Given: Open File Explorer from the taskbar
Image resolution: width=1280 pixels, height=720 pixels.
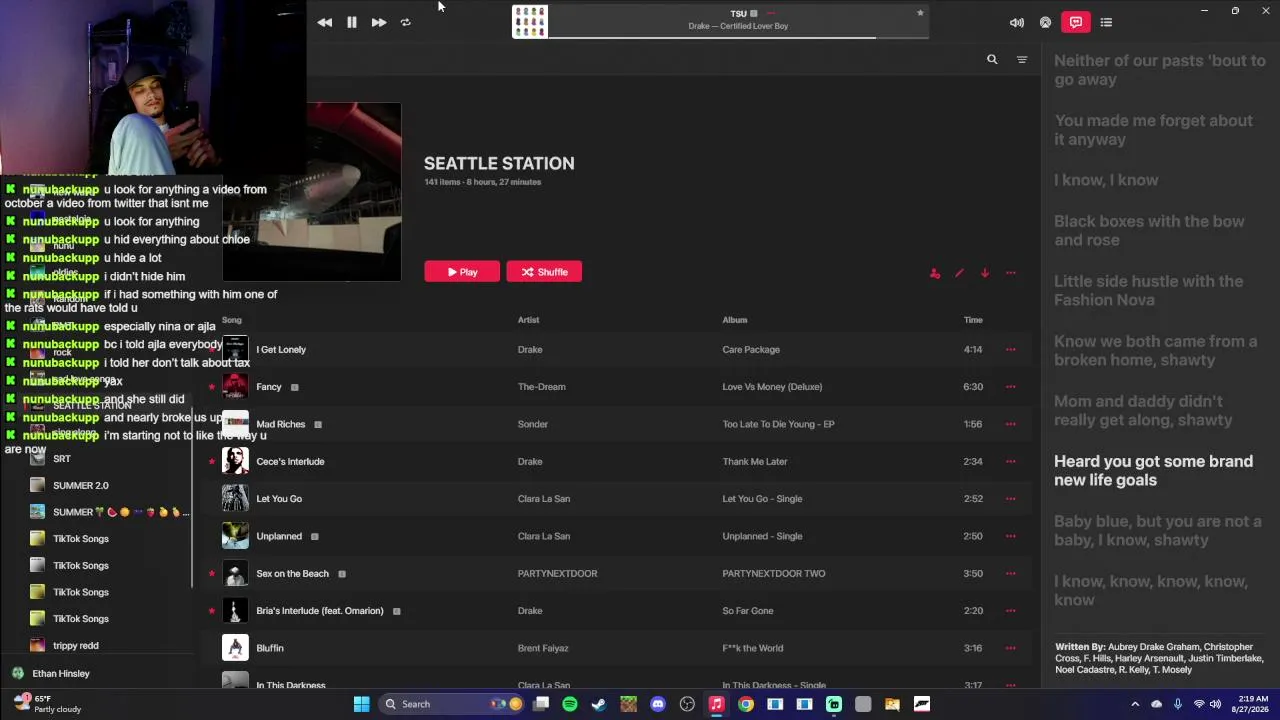Looking at the screenshot, I should (892, 704).
